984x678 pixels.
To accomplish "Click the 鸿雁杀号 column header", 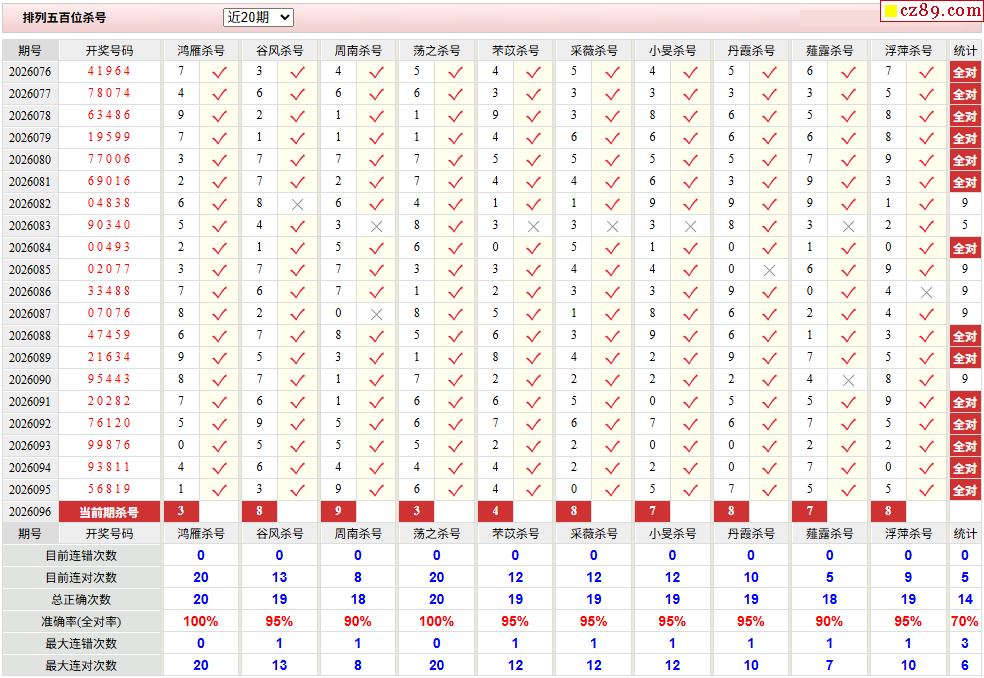I will coord(201,50).
